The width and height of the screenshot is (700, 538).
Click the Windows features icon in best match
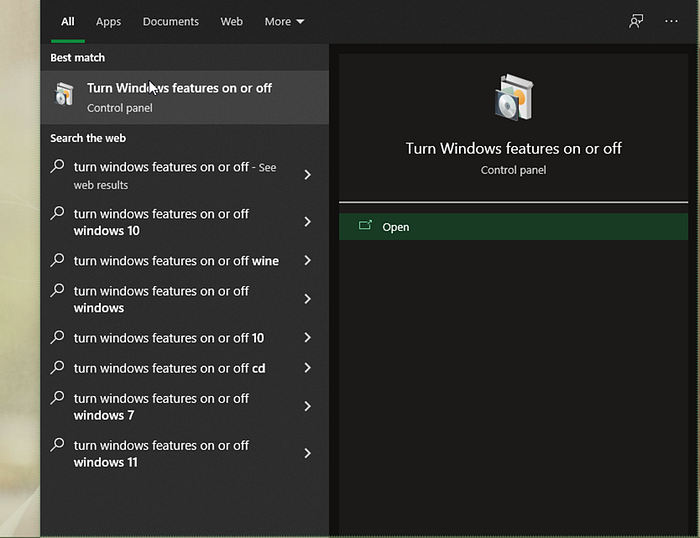(x=64, y=94)
